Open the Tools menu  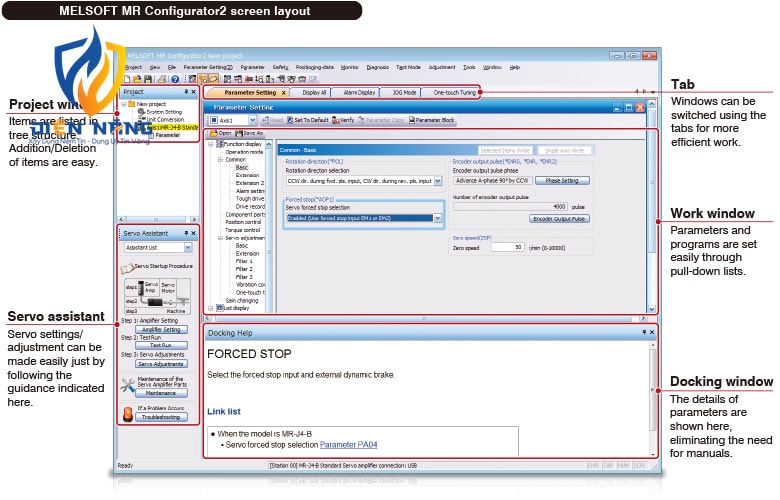point(469,67)
